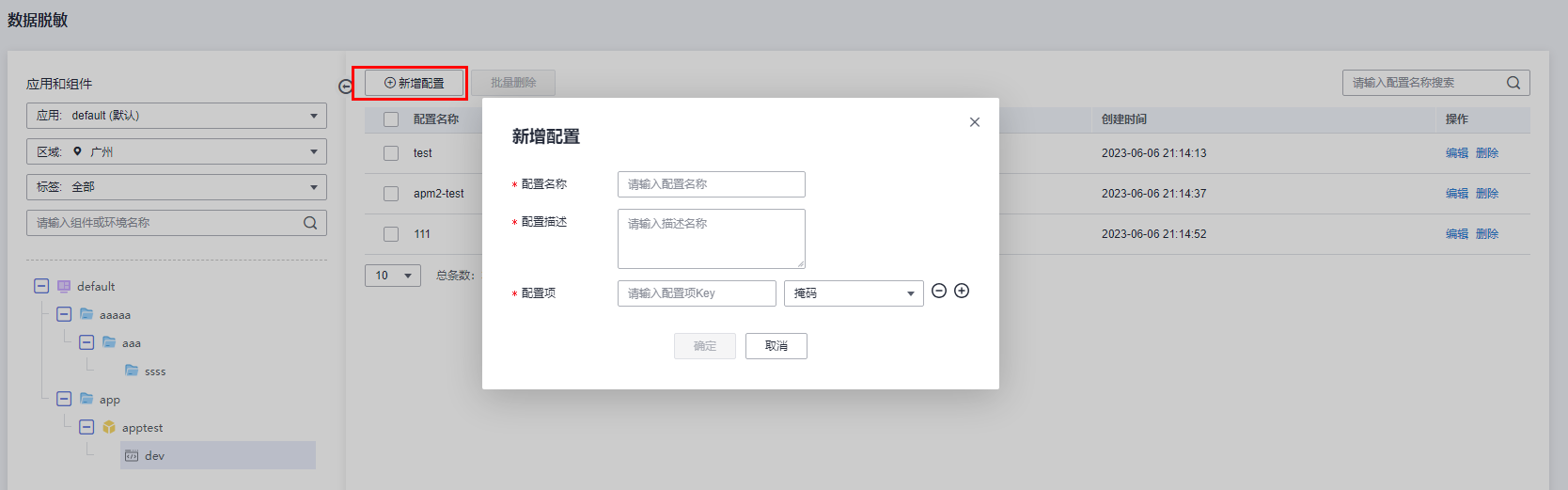Click the ssss folder icon
Screen dimensions: 1568x490
[x=132, y=371]
